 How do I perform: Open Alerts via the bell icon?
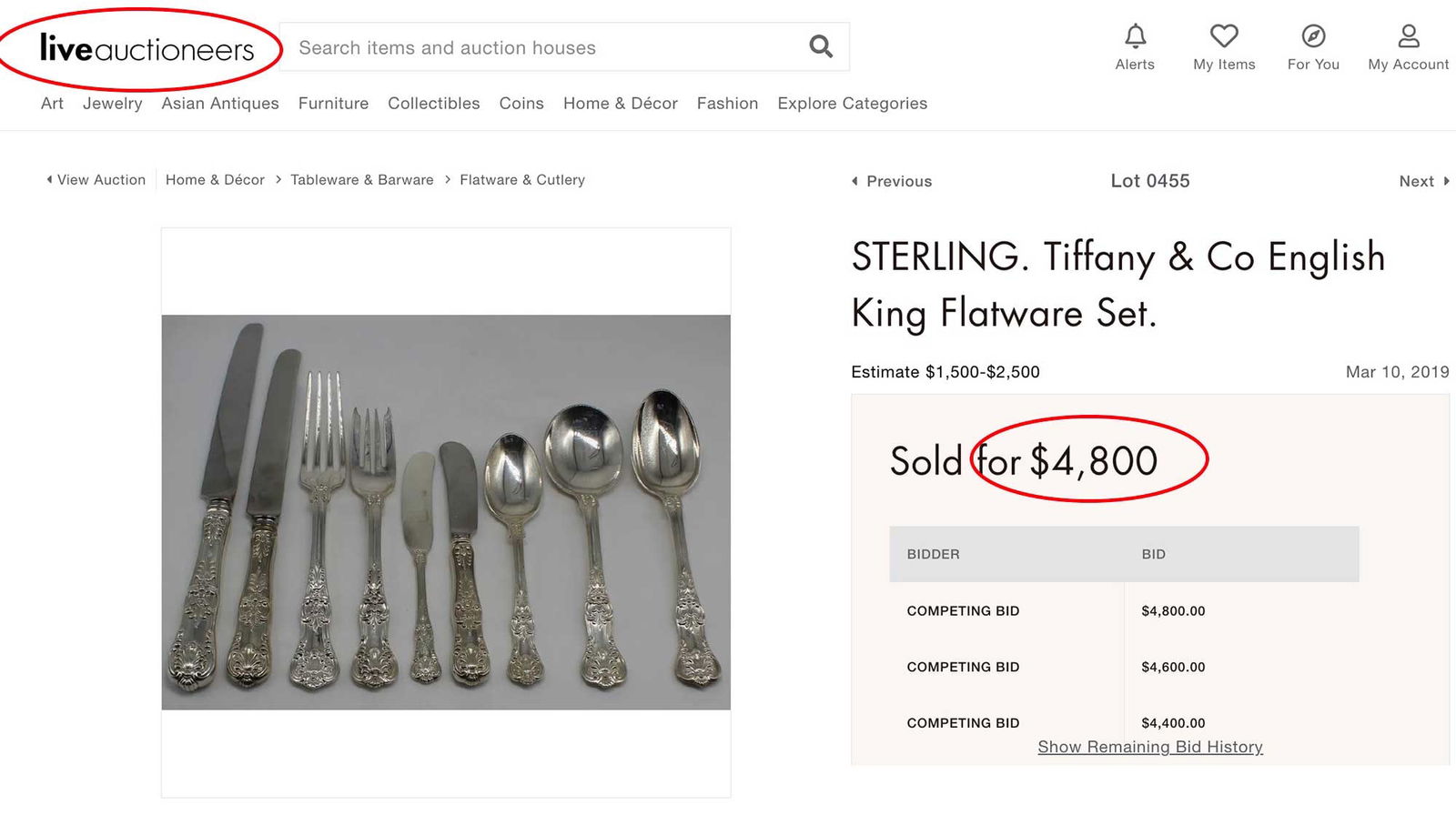1135,41
